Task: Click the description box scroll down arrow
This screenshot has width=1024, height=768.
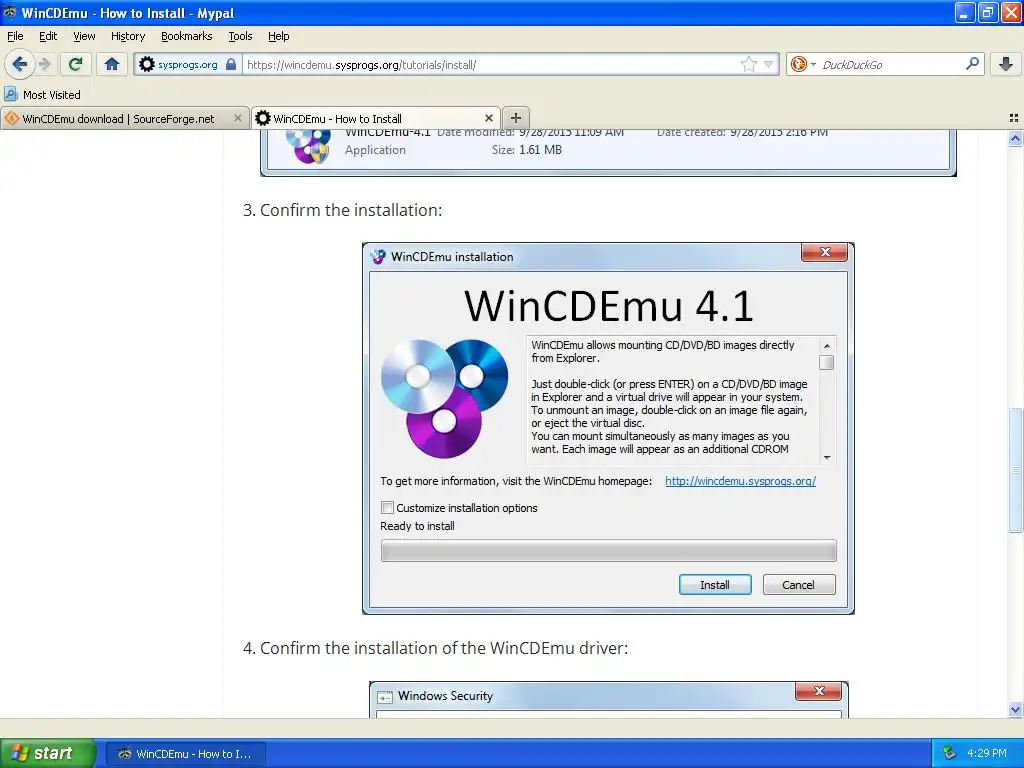Action: click(x=827, y=458)
